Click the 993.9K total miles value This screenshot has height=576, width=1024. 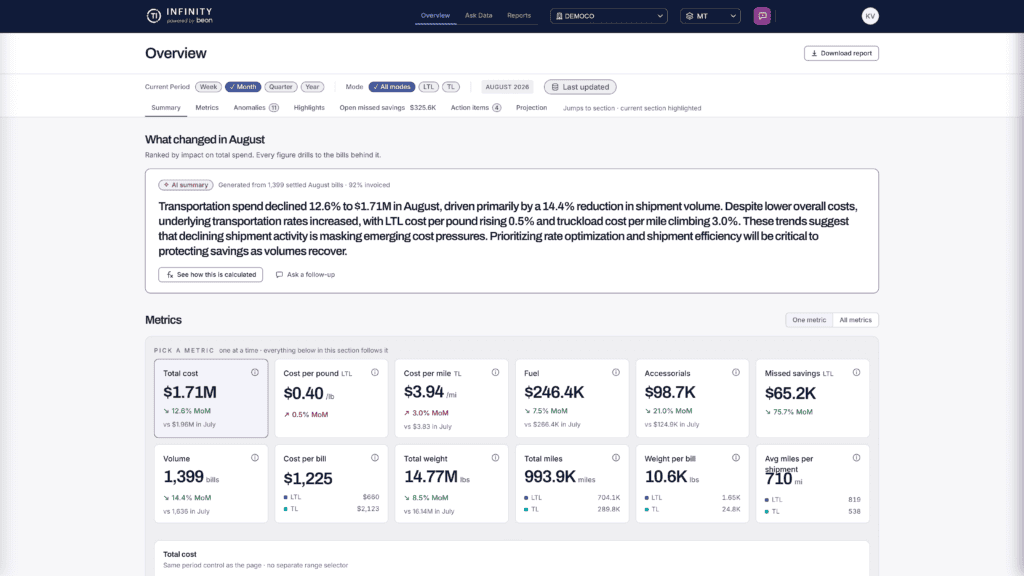(550, 477)
